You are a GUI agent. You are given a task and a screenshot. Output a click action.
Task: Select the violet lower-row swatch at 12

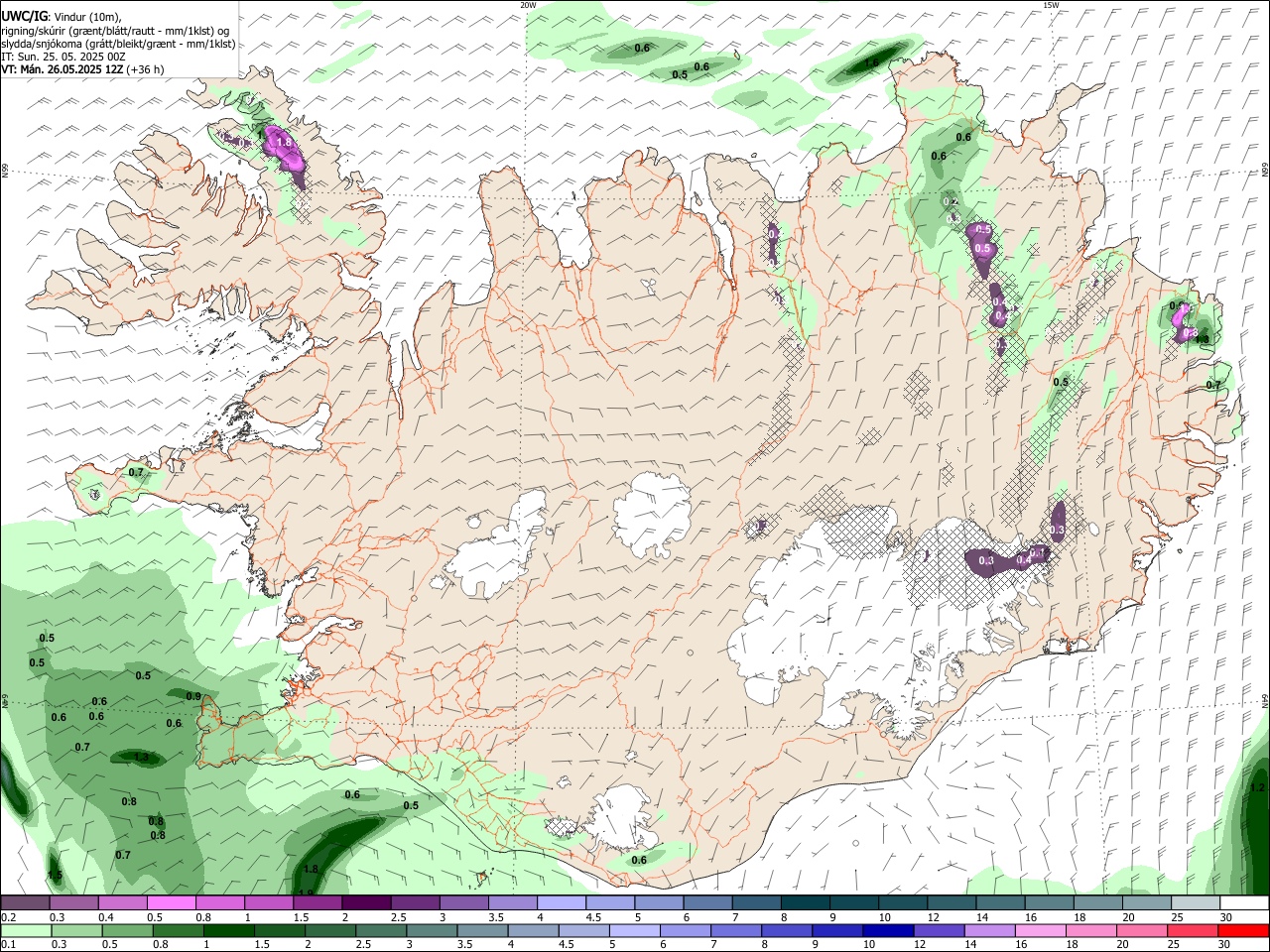937,930
